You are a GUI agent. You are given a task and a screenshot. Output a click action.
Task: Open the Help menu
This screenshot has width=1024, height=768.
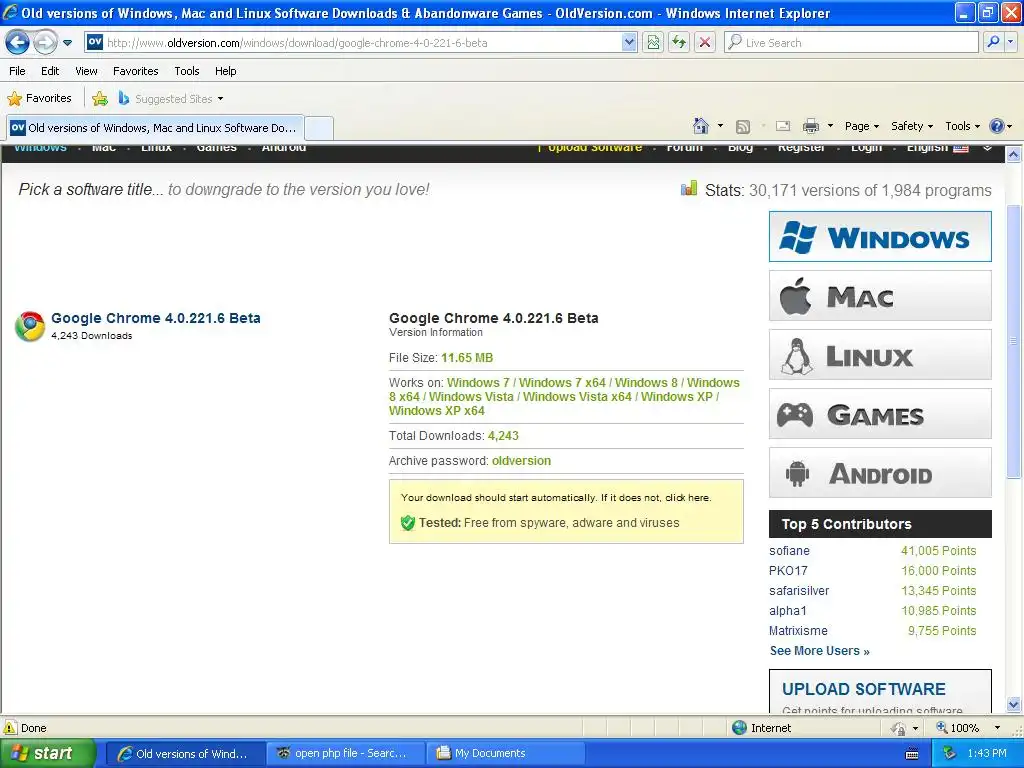coord(225,71)
